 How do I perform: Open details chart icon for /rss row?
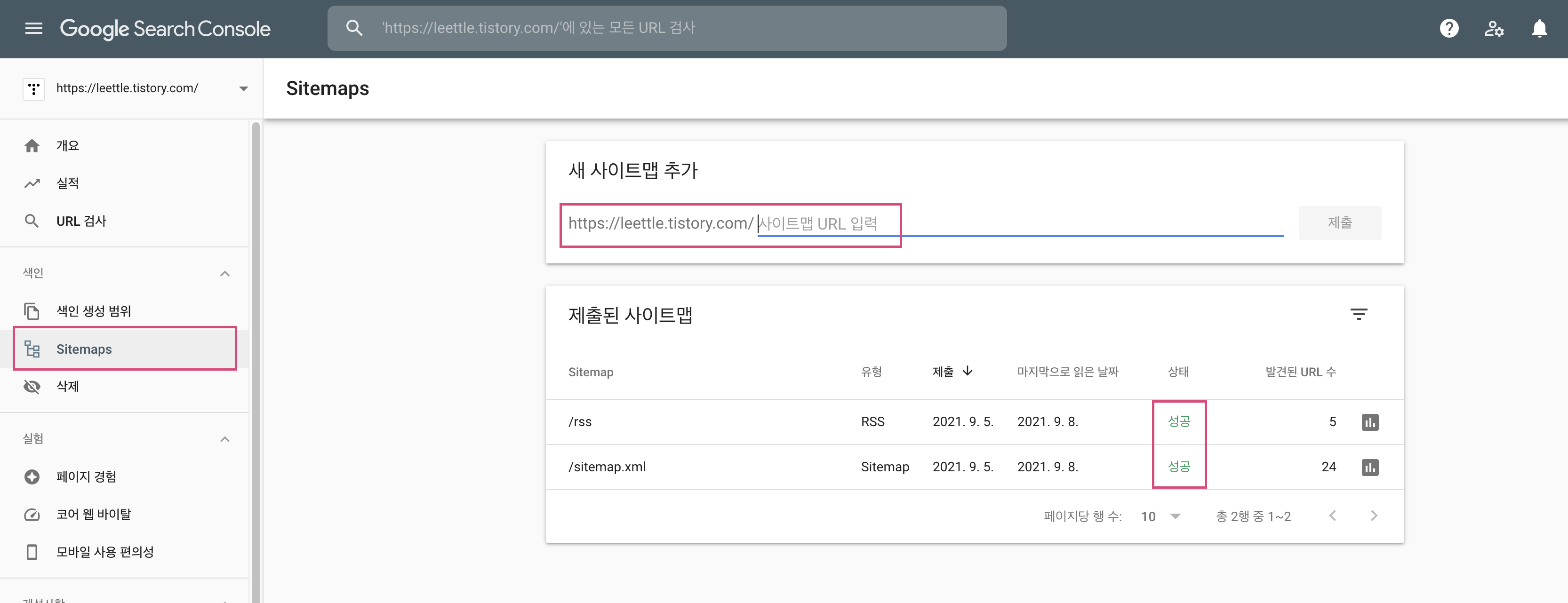point(1369,421)
